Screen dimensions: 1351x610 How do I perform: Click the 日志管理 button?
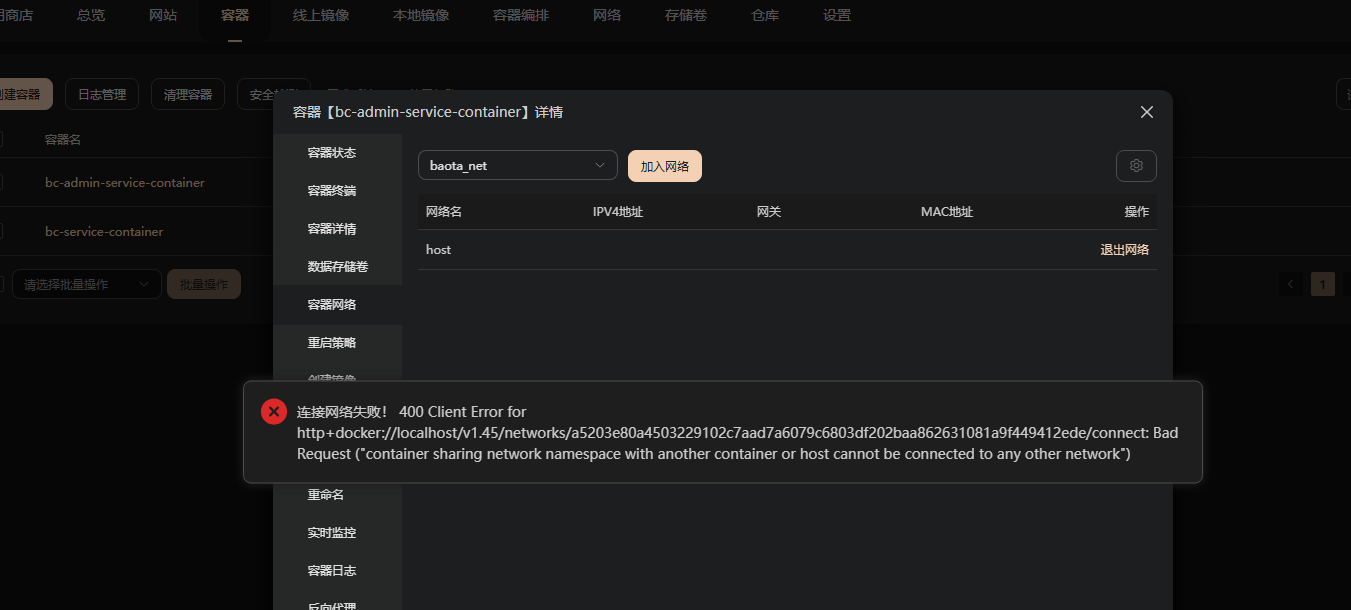click(x=102, y=95)
